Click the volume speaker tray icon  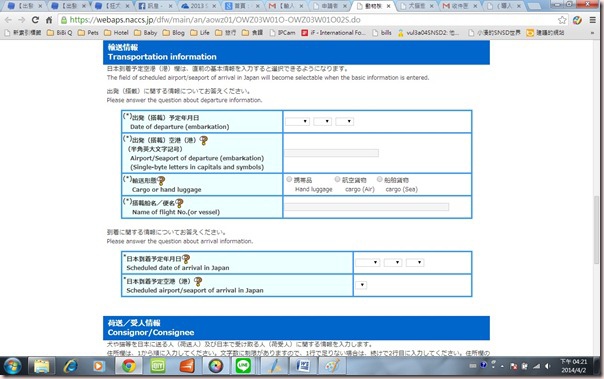pyautogui.click(x=547, y=366)
